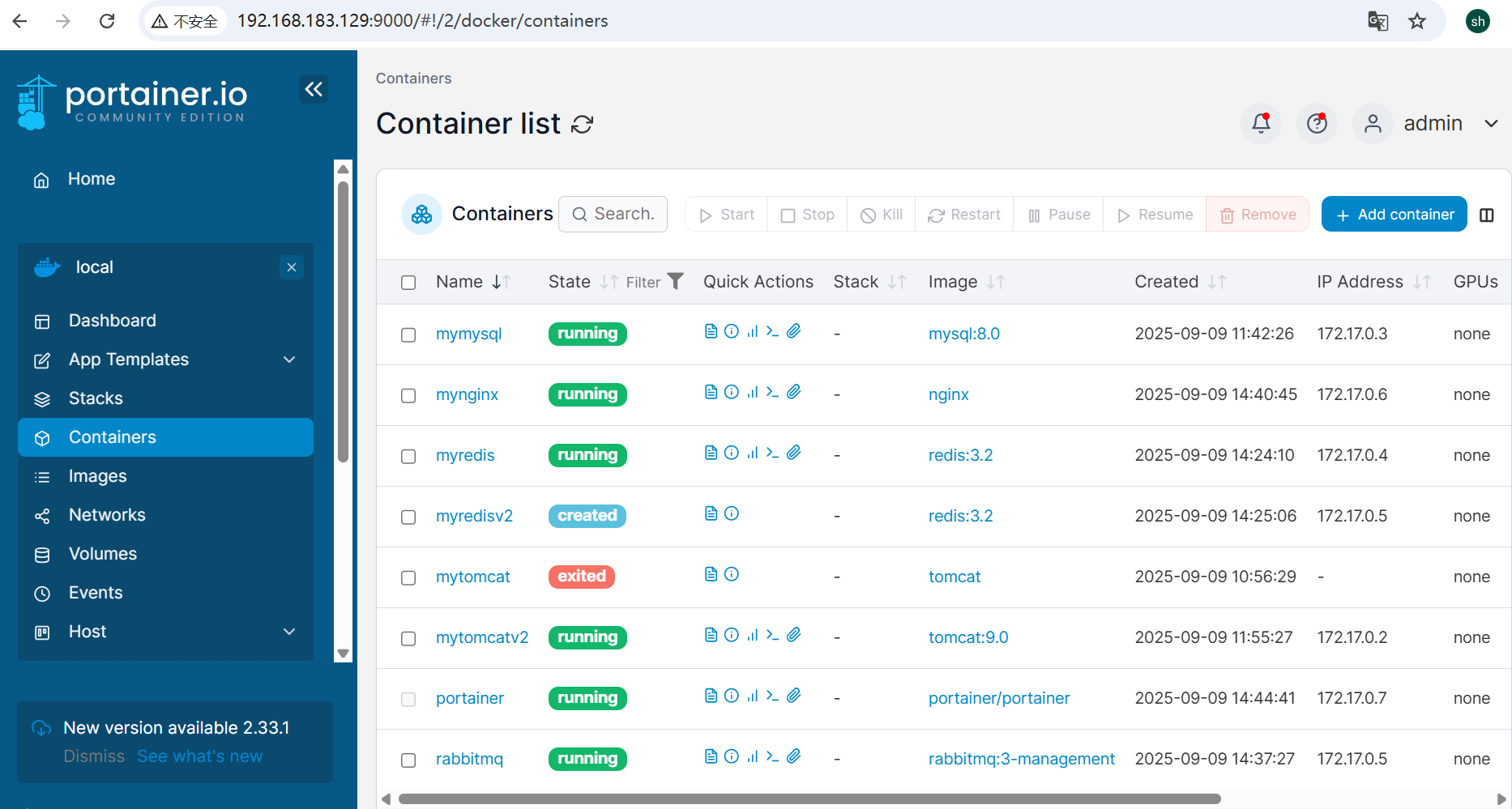The height and width of the screenshot is (809, 1512).
Task: Open the Events menu item
Action: point(165,593)
